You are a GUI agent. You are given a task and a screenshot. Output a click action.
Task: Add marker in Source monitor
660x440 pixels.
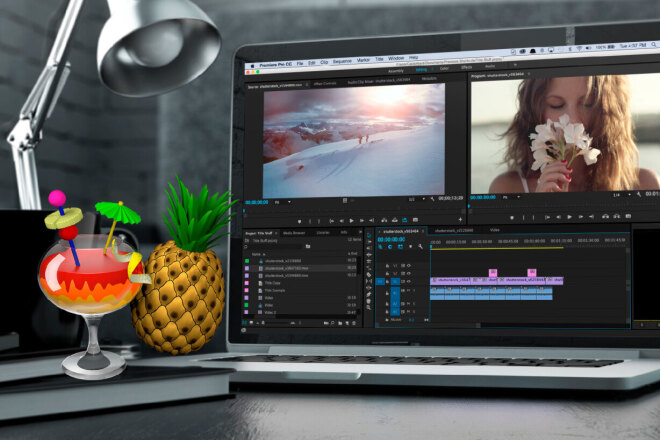299,221
